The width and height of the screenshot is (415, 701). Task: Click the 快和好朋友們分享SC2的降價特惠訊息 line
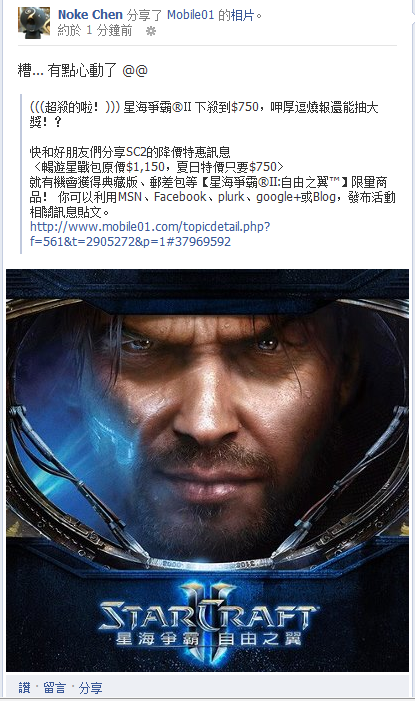(x=130, y=152)
